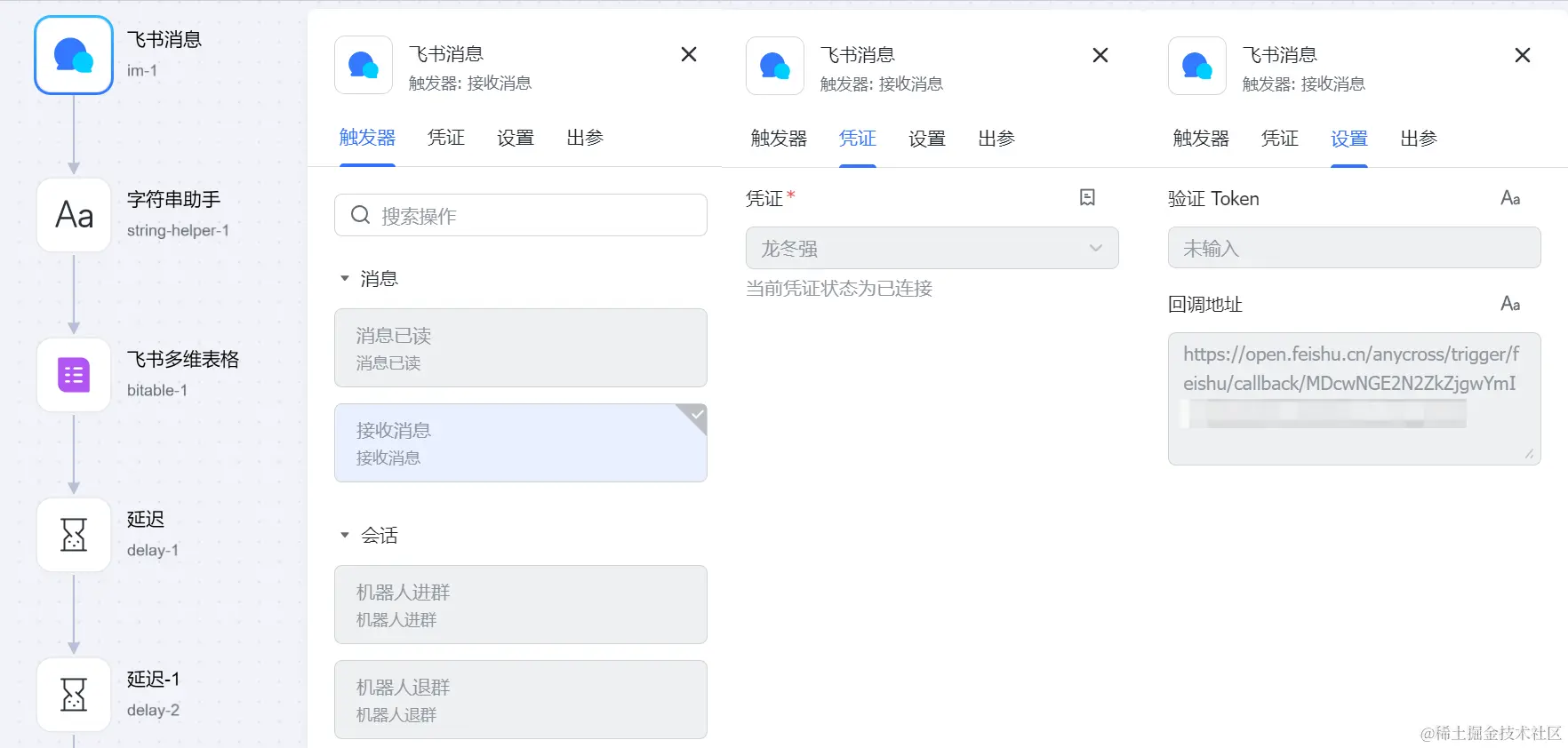Click the search magnifier icon in 搜索操作
Screen dimensions: 1568x748
coord(360,215)
